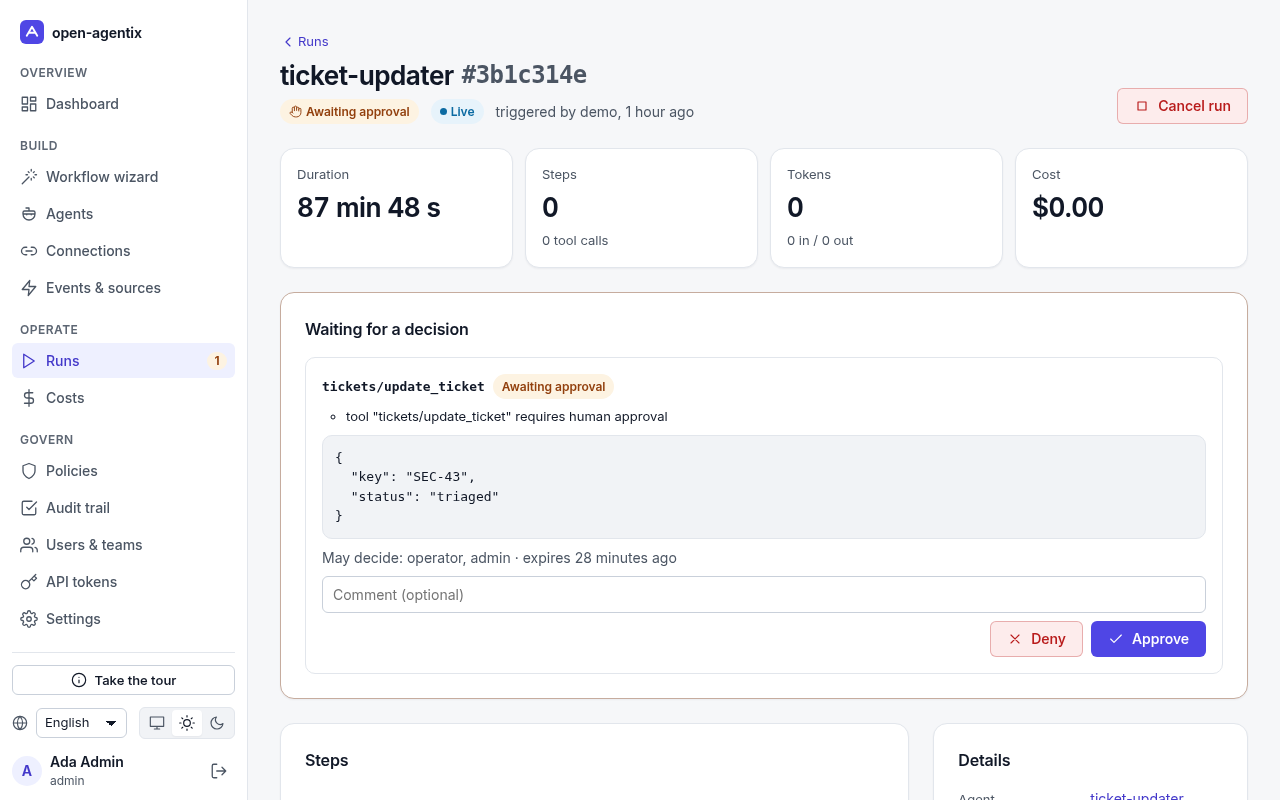1280x800 pixels.
Task: Click the Policies shield icon
Action: click(29, 471)
